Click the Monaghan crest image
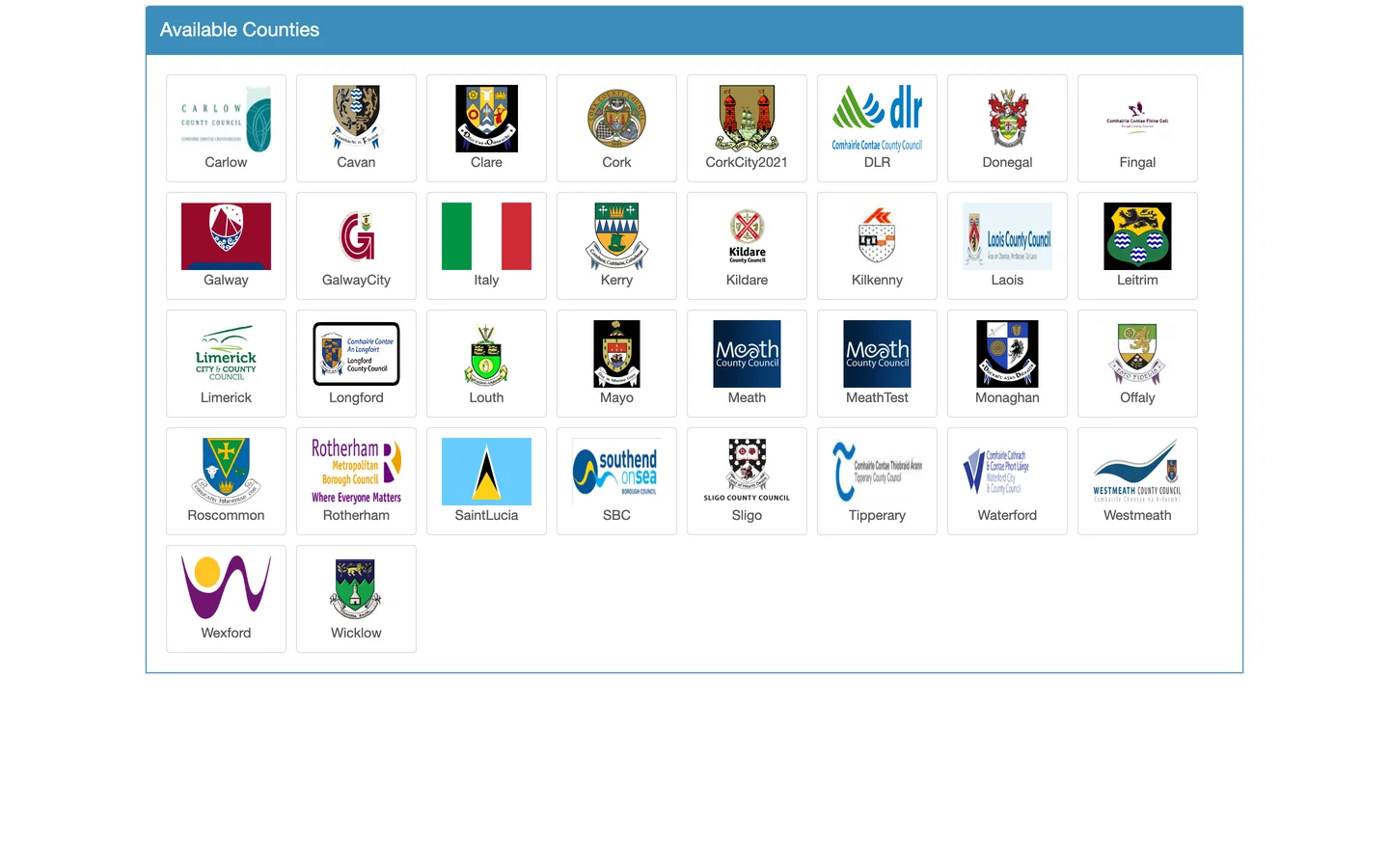Viewport: 1389px width, 868px height. (x=1007, y=354)
